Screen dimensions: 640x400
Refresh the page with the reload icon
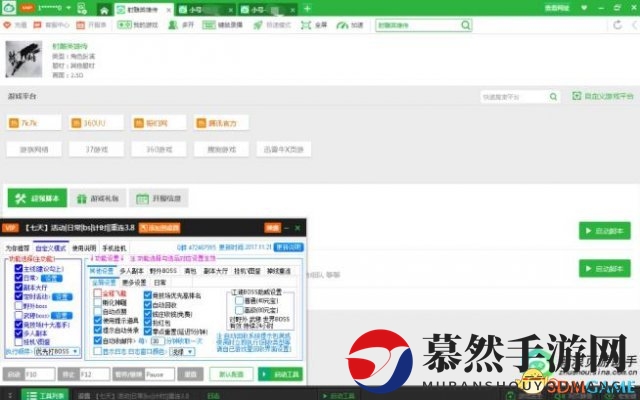click(618, 25)
